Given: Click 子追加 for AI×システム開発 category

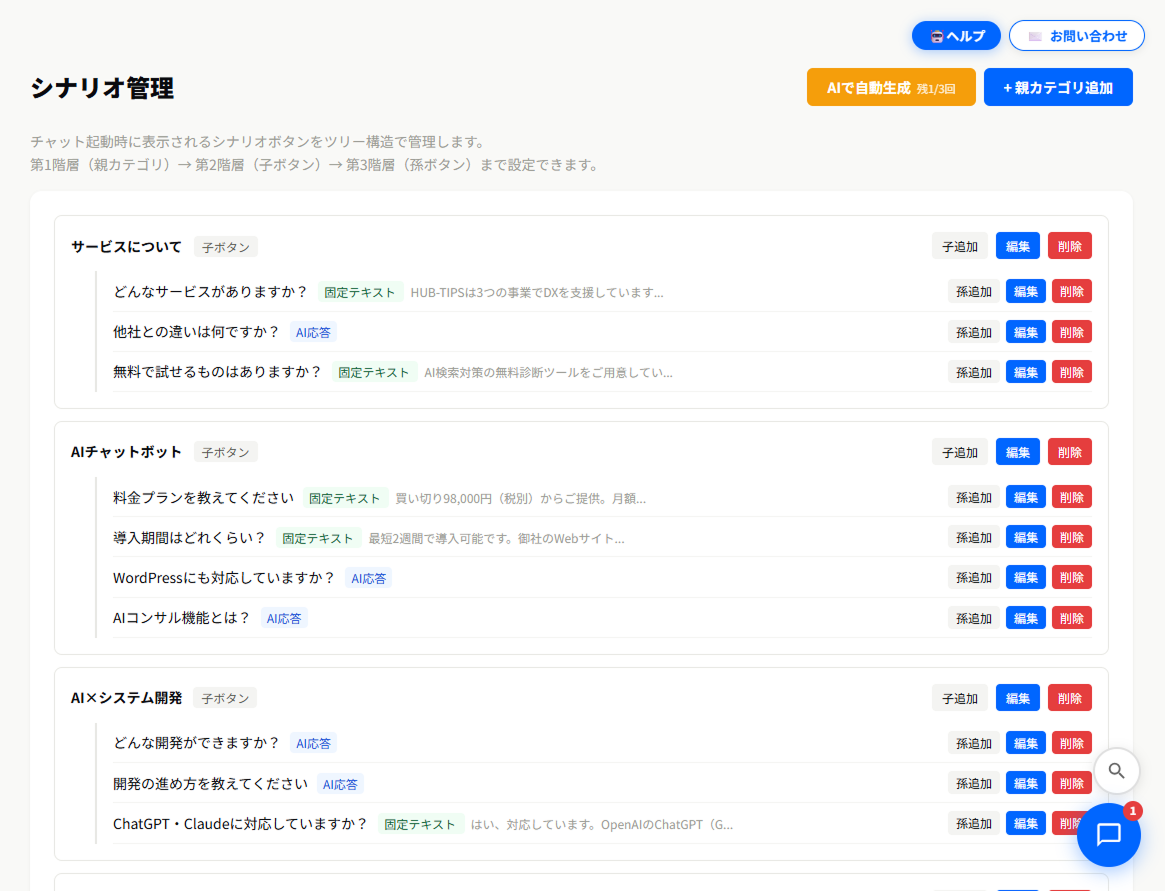Looking at the screenshot, I should click(959, 698).
